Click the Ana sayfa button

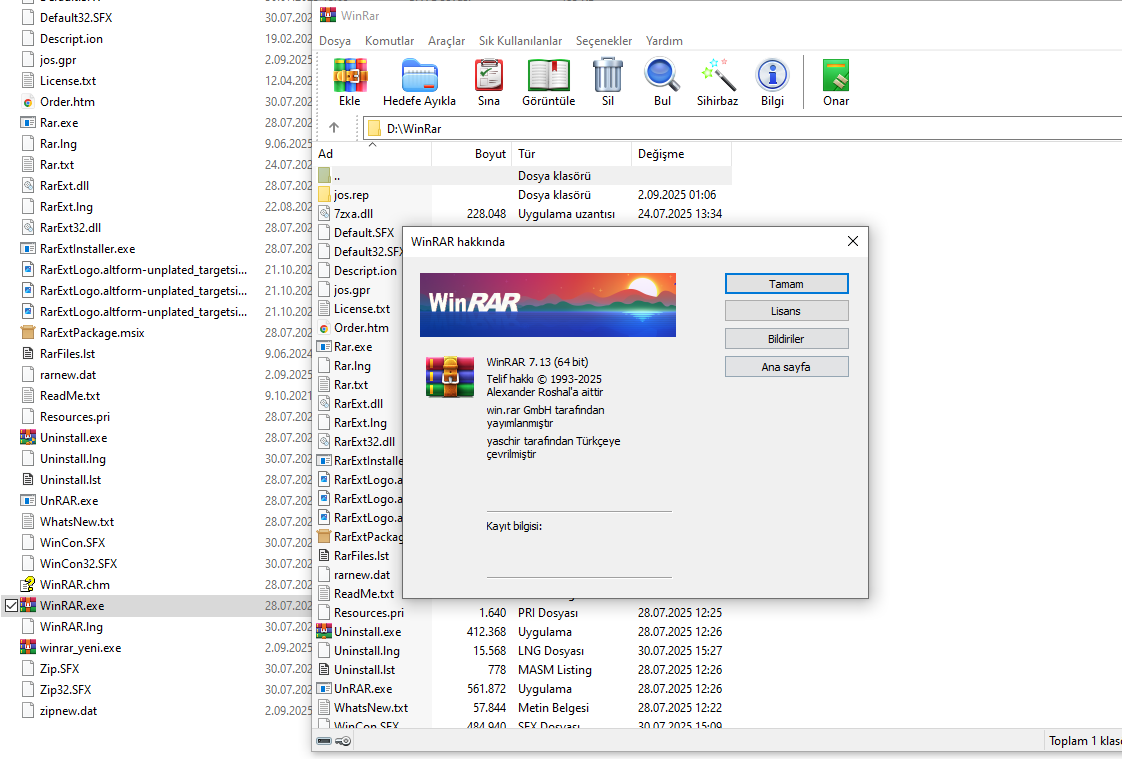(x=786, y=367)
